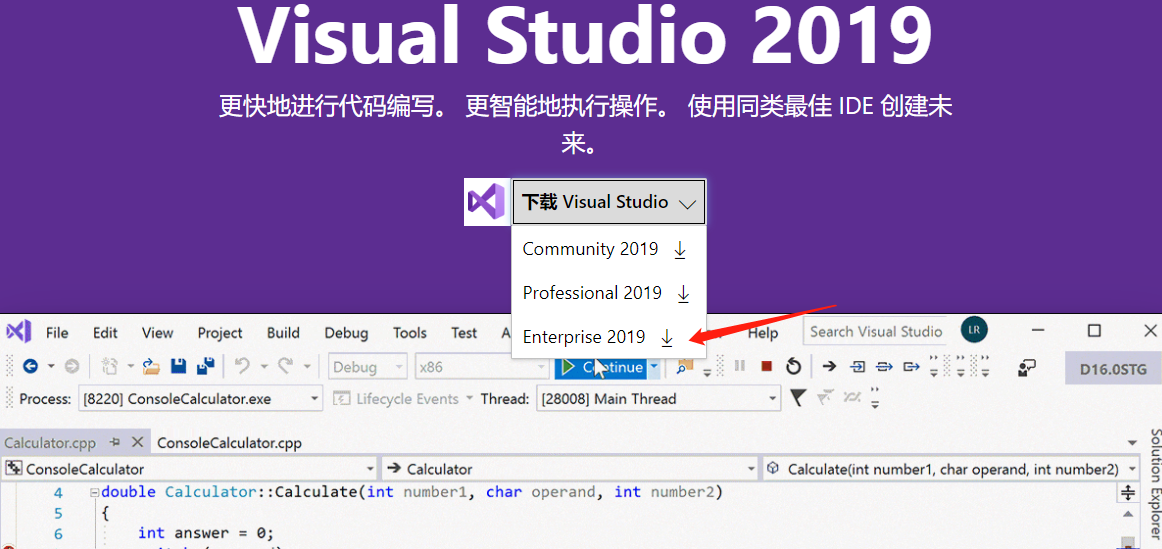Open the Redo history dropdown arrow
The height and width of the screenshot is (549, 1162).
[307, 366]
